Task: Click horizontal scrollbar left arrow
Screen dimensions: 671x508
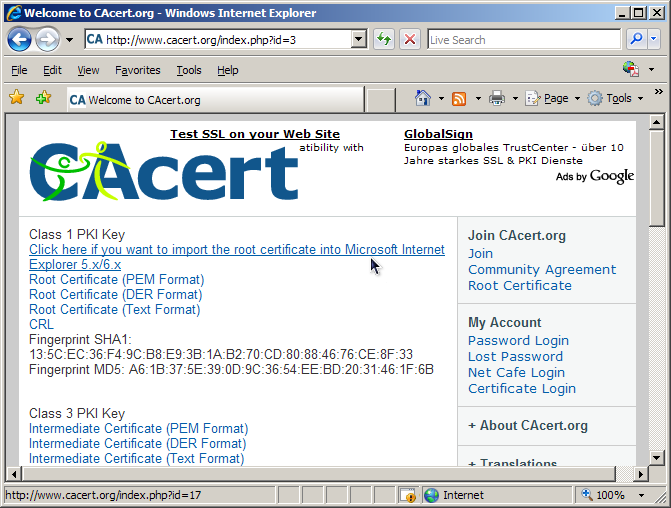Action: [x=14, y=474]
